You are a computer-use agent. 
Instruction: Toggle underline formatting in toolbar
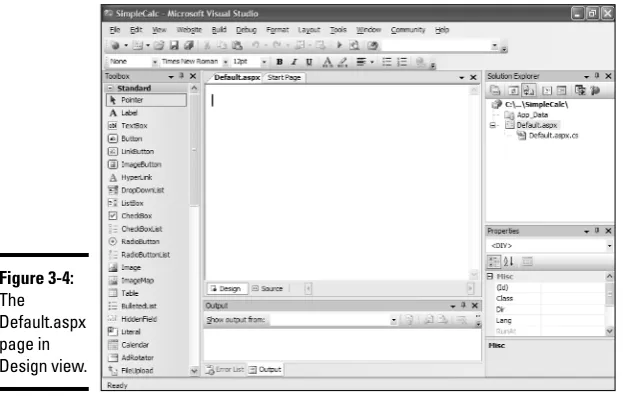click(309, 62)
